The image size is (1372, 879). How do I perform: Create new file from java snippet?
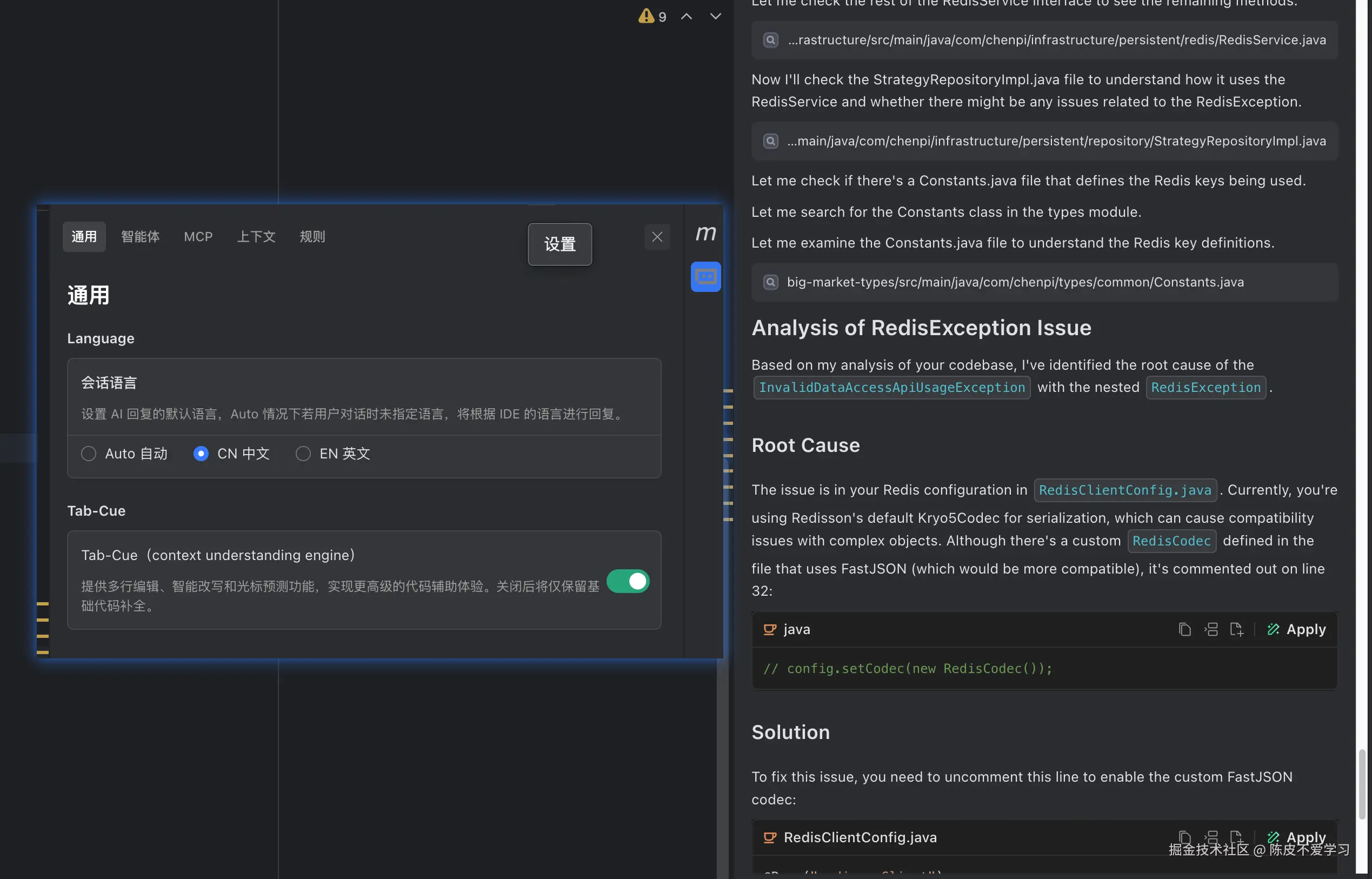(1236, 629)
